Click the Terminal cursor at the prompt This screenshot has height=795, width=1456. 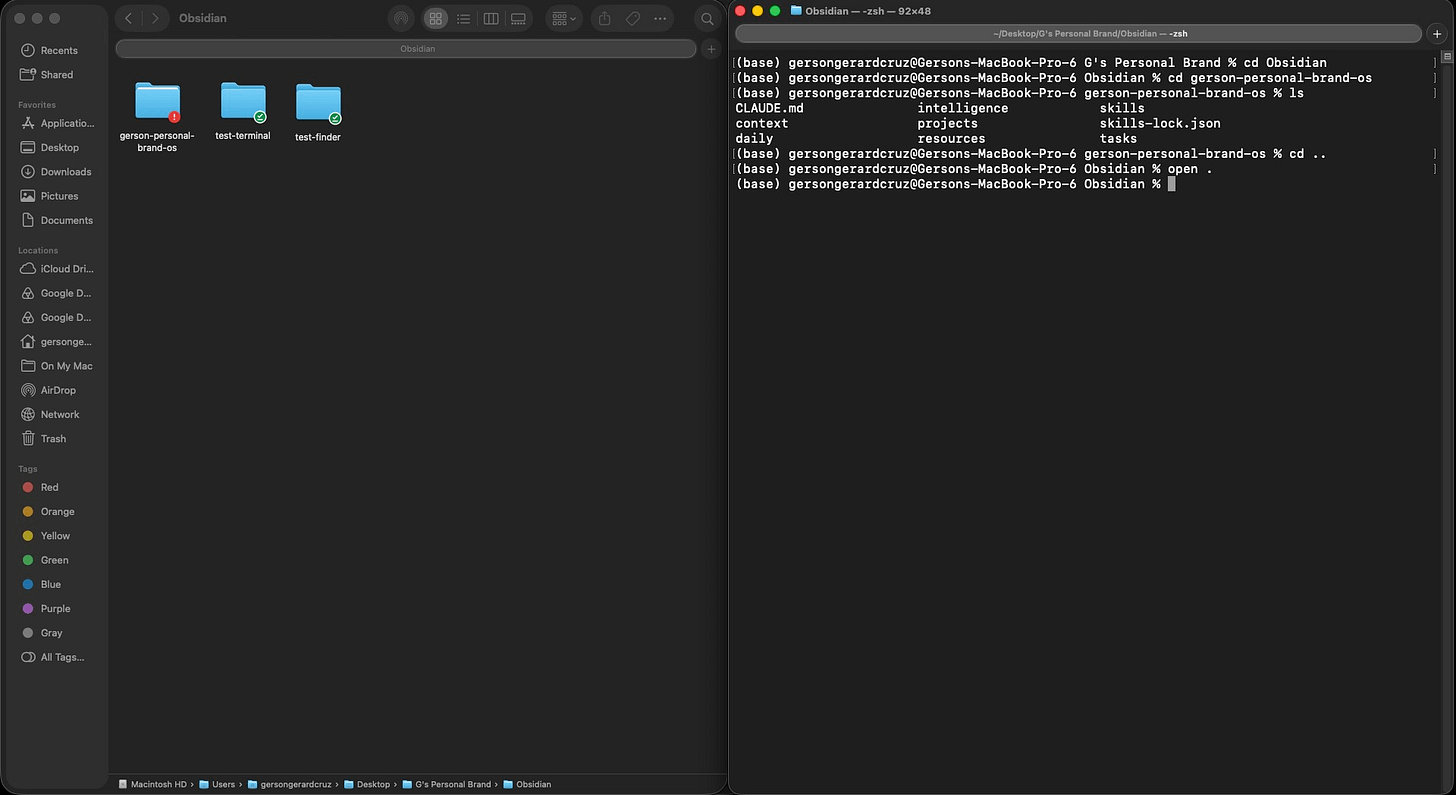coord(1171,184)
